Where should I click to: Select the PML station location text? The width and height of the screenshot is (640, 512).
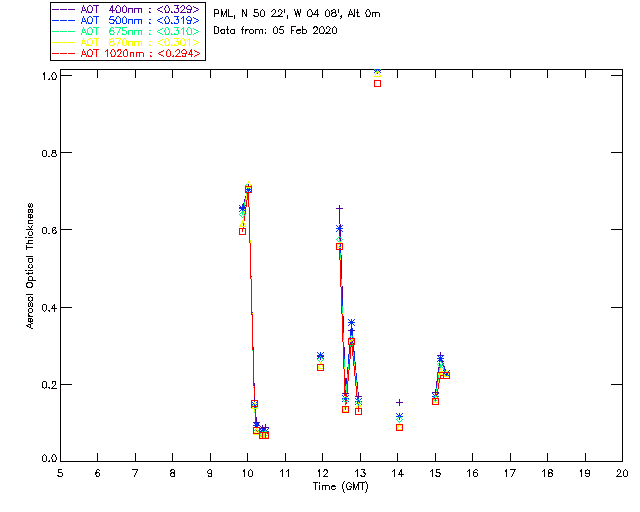pos(297,14)
